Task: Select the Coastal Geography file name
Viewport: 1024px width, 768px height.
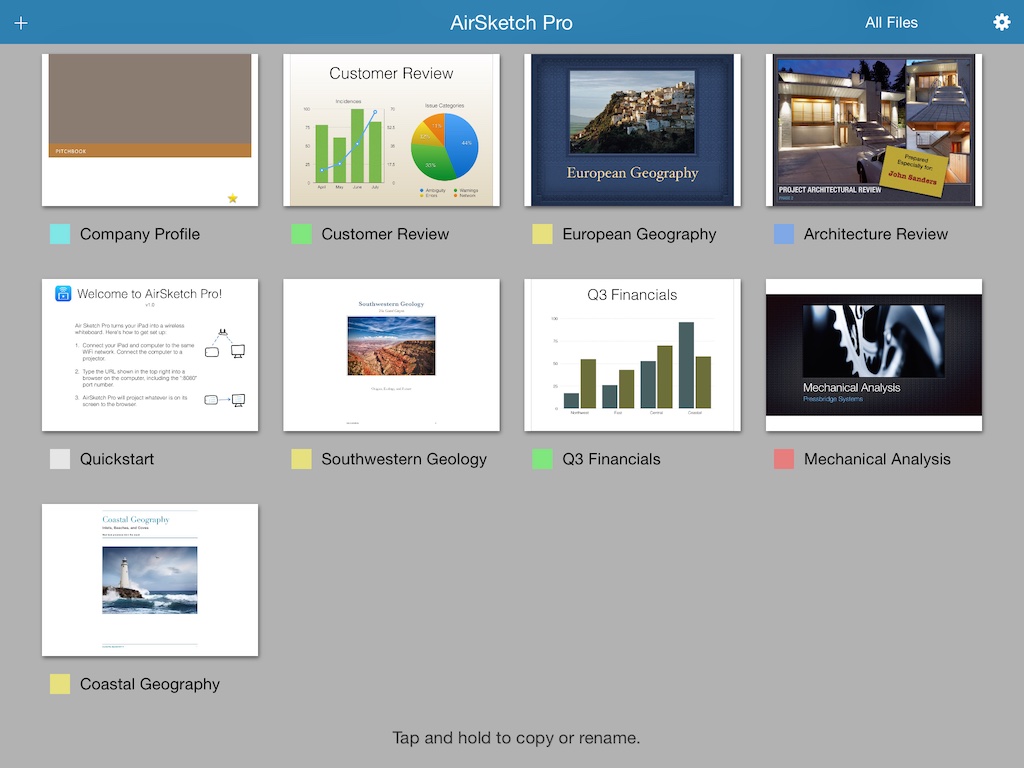Action: point(150,684)
